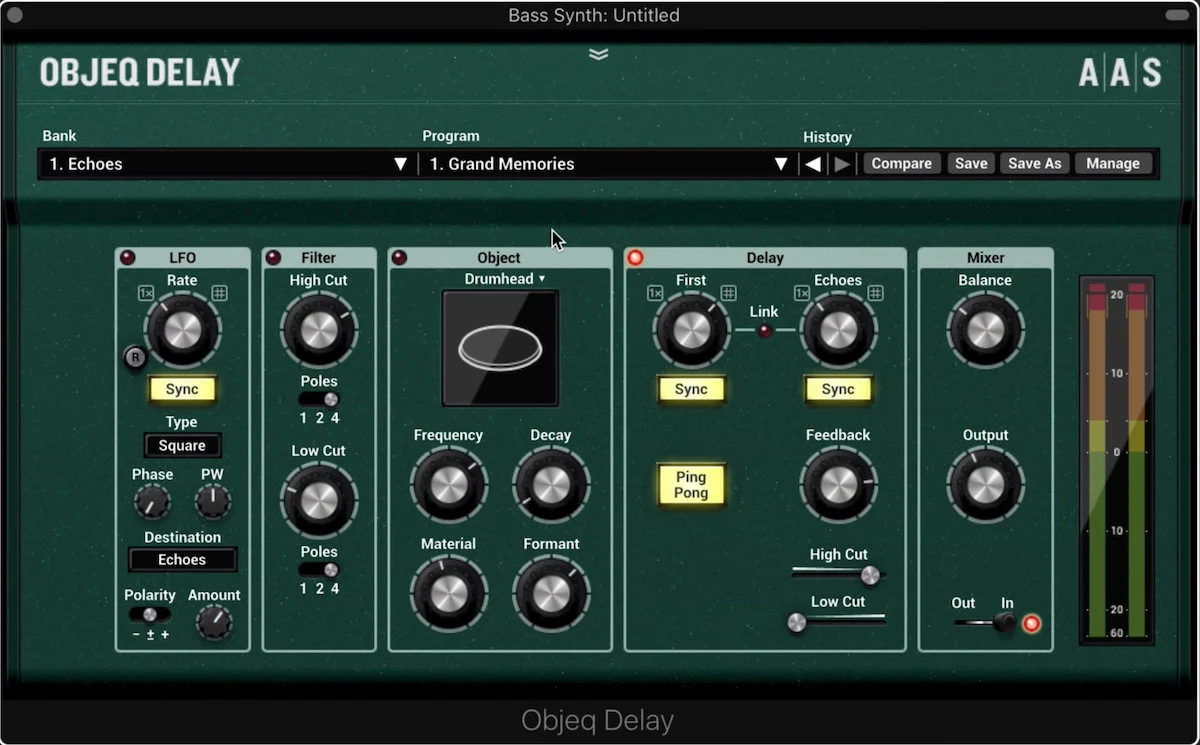1200x745 pixels.
Task: Click the Delay High Cut slider handle
Action: 871,575
